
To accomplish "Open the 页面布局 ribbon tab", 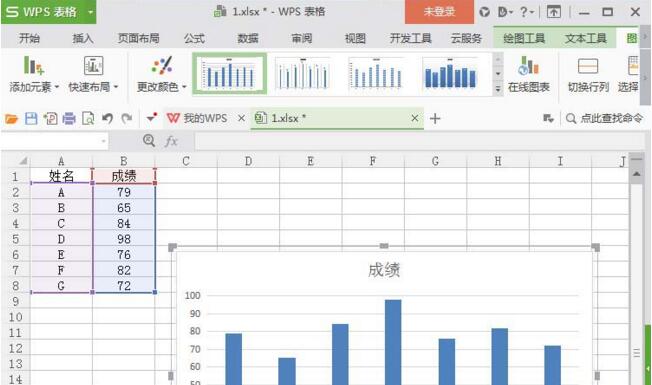I will coord(138,38).
